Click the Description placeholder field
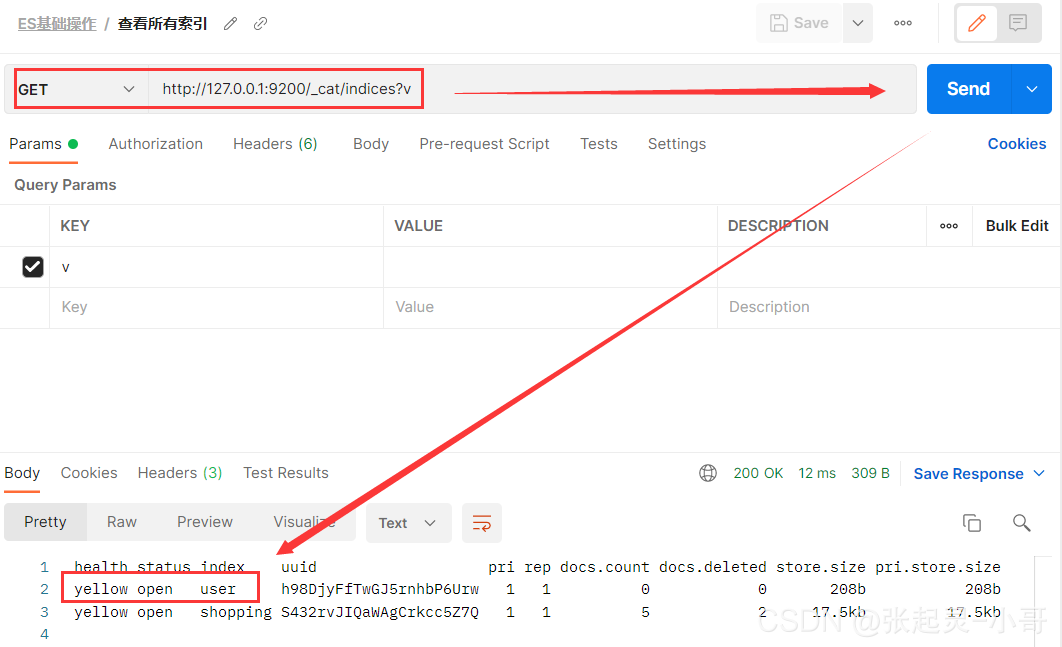 tap(887, 308)
